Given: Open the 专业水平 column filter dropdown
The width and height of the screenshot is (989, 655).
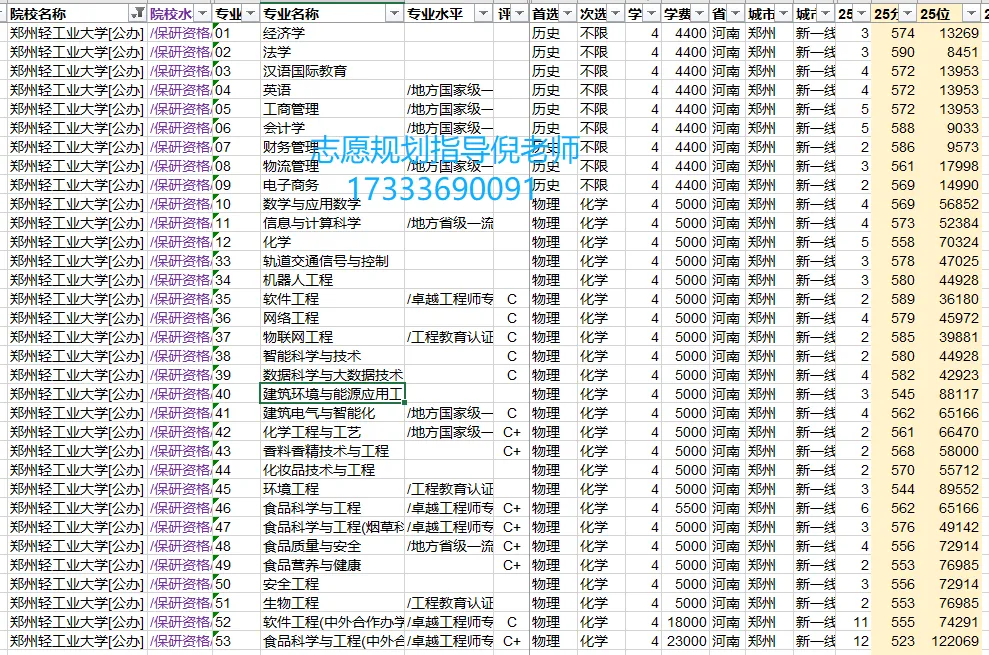Looking at the screenshot, I should point(483,14).
